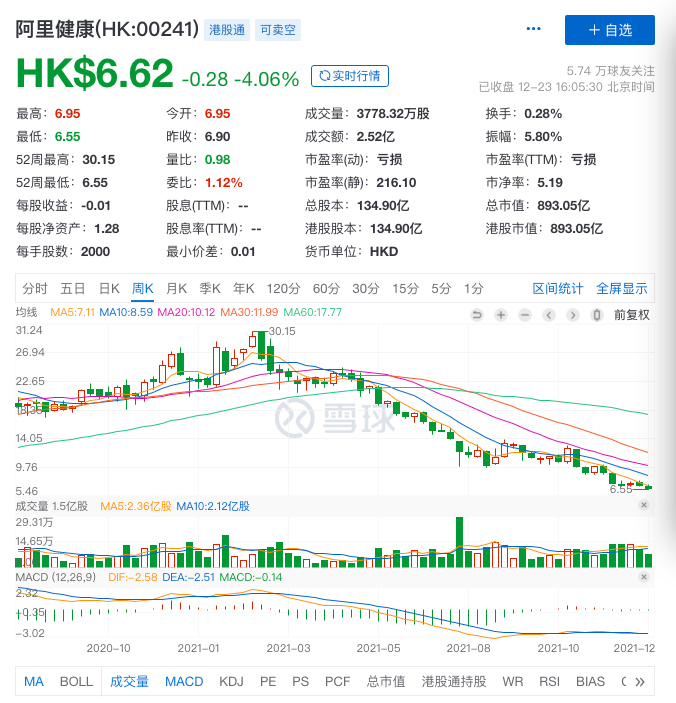Move chart left with previous arrow icon
676x703 pixels.
tap(549, 315)
